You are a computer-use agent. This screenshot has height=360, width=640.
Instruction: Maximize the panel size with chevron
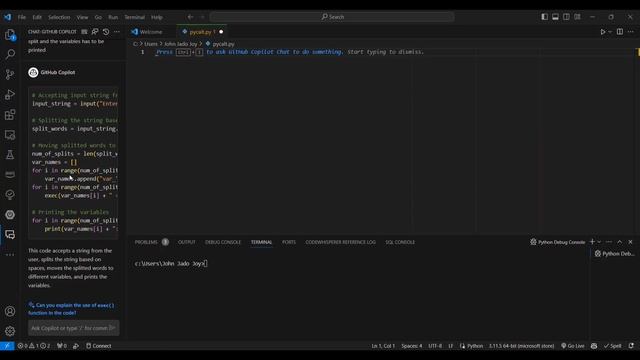[620, 242]
